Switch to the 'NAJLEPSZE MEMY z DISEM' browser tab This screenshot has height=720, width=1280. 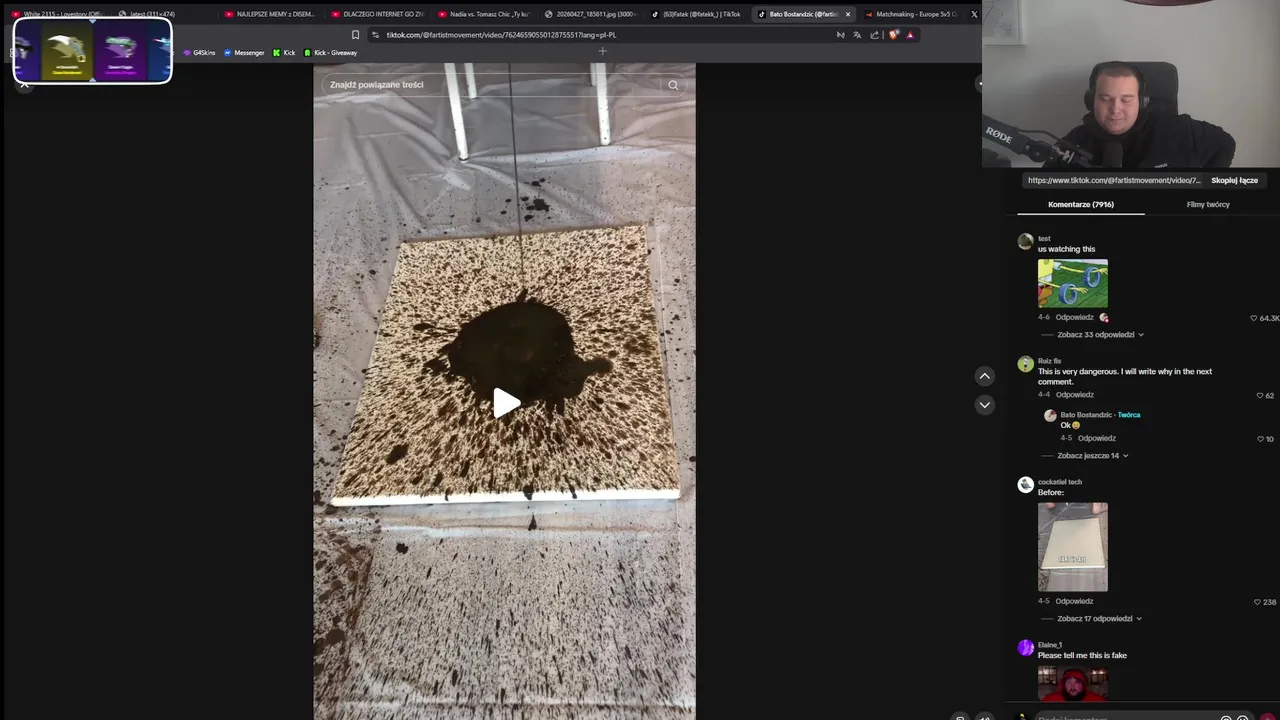(270, 14)
